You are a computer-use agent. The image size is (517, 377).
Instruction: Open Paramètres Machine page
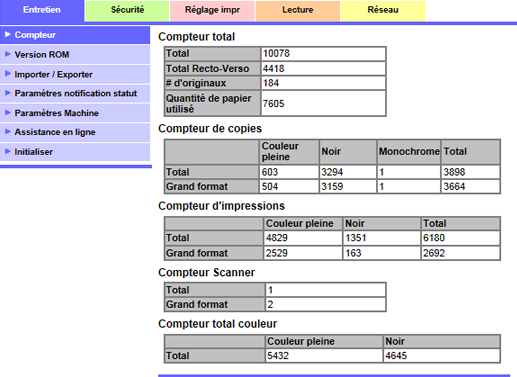pyautogui.click(x=75, y=113)
